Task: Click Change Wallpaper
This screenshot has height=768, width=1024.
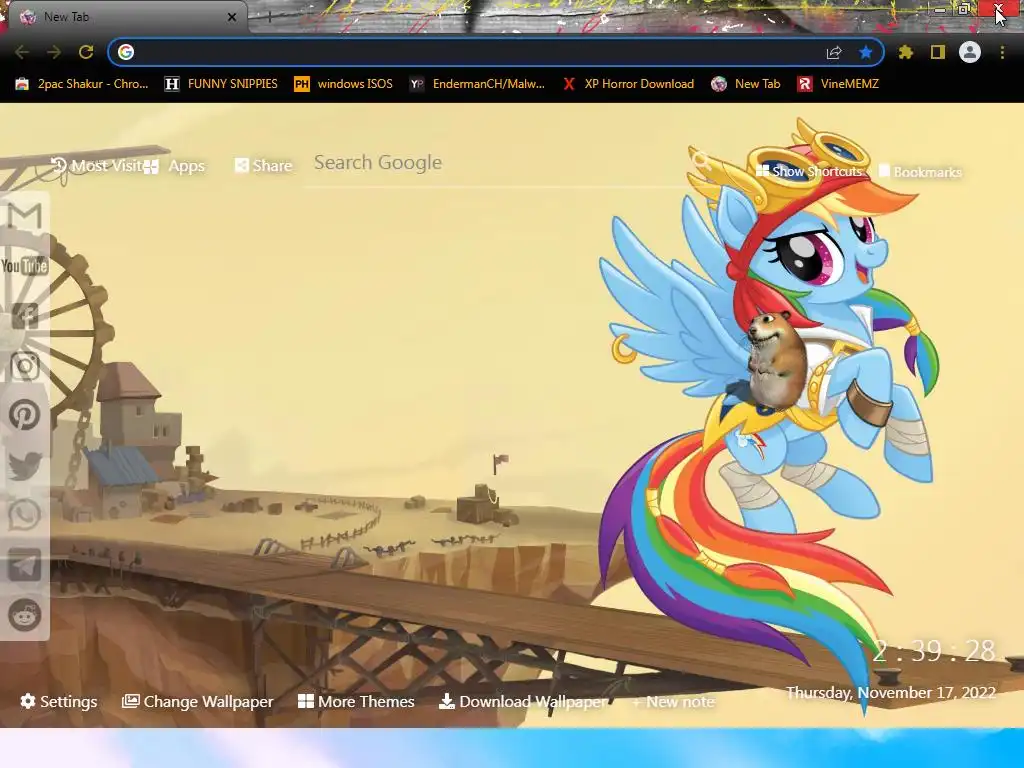Action: (197, 701)
